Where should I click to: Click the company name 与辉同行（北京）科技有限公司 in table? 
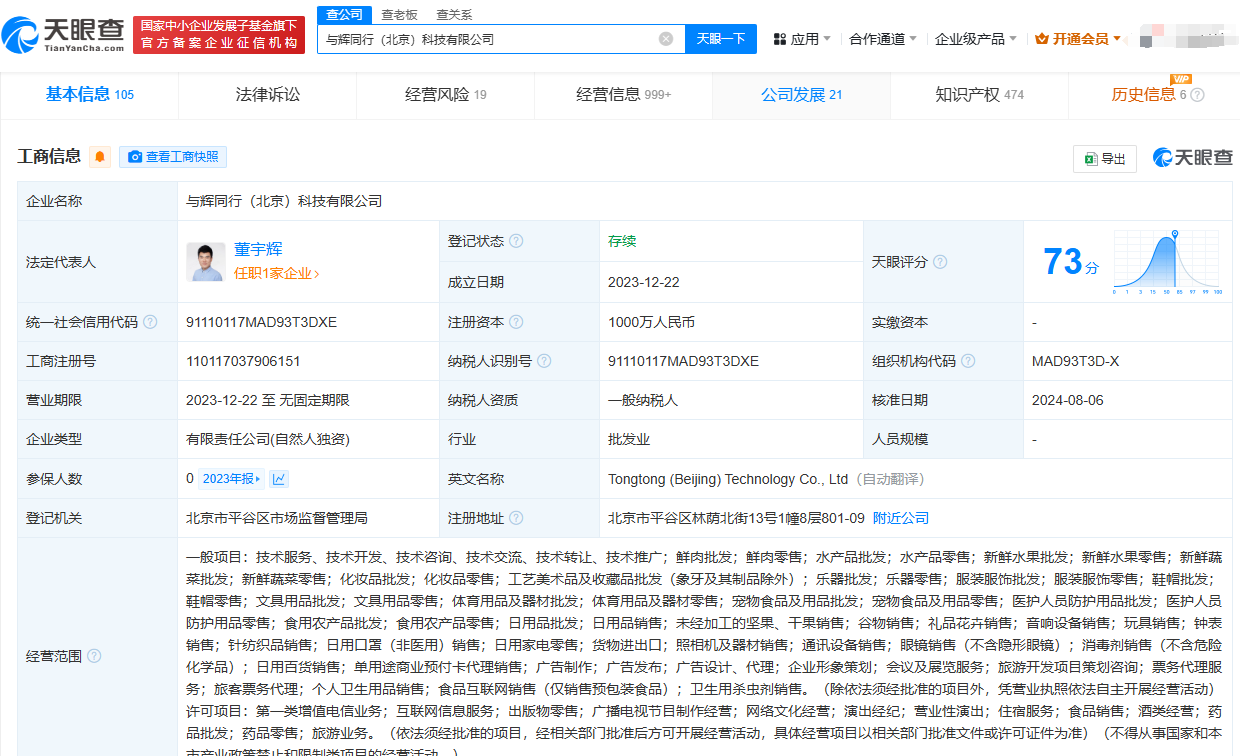coord(284,201)
